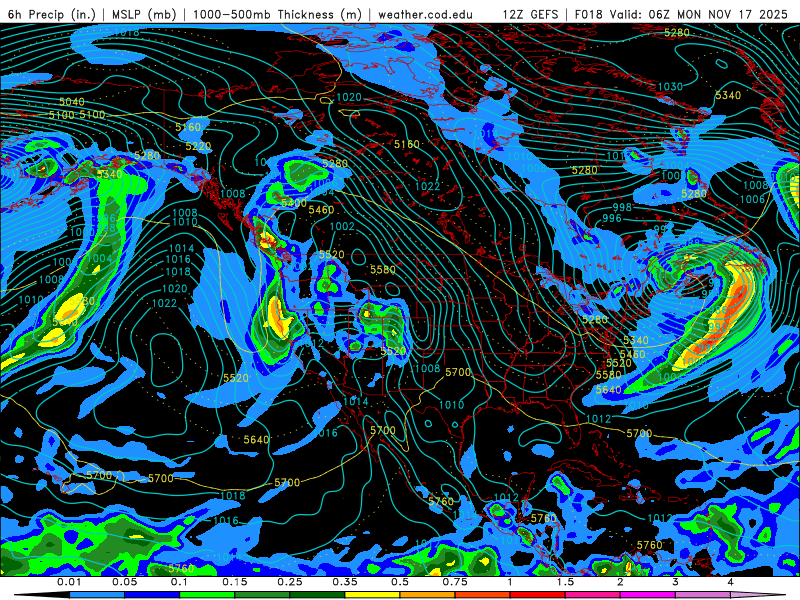The width and height of the screenshot is (800, 600).
Task: Click the '1004' pressure contour label
Action: [x=99, y=258]
